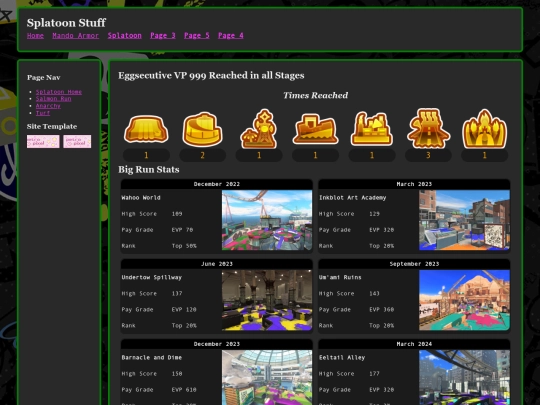Click the third gold tower stage badge
Image resolution: width=540 pixels, height=405 pixels.
(x=259, y=129)
